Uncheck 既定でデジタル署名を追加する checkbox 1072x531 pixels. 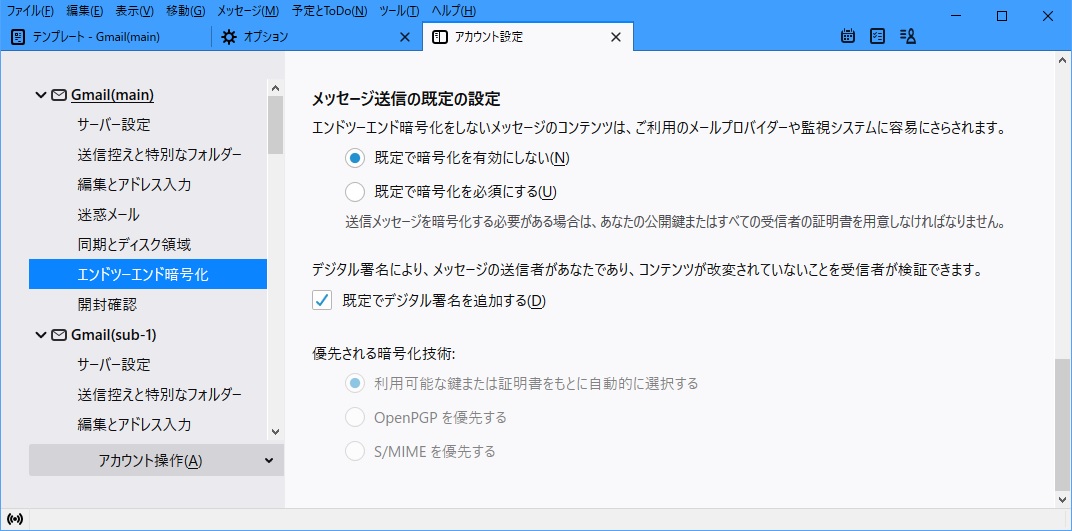tap(322, 300)
